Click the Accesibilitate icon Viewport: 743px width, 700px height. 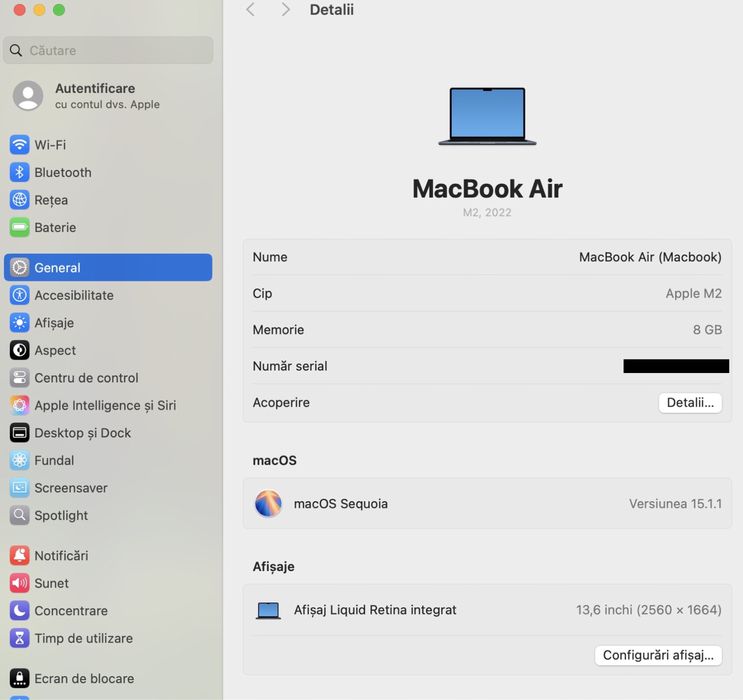pos(19,295)
